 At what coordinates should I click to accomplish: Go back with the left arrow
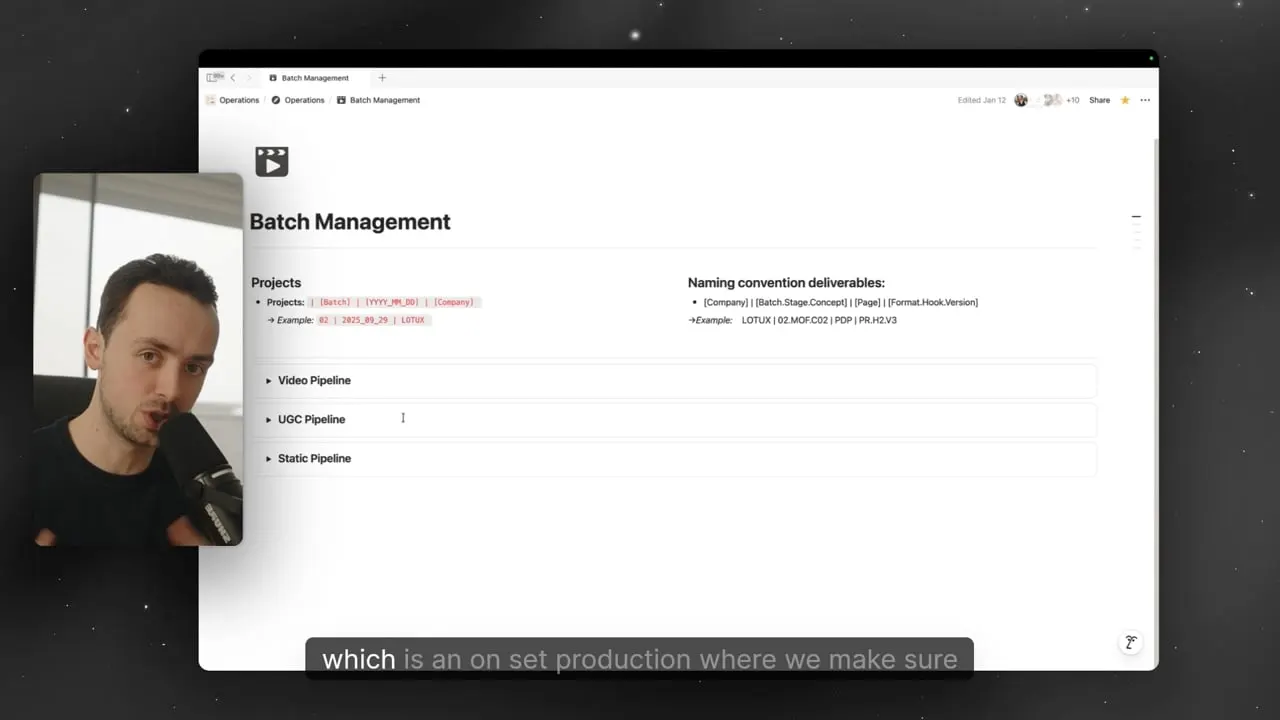(x=233, y=77)
